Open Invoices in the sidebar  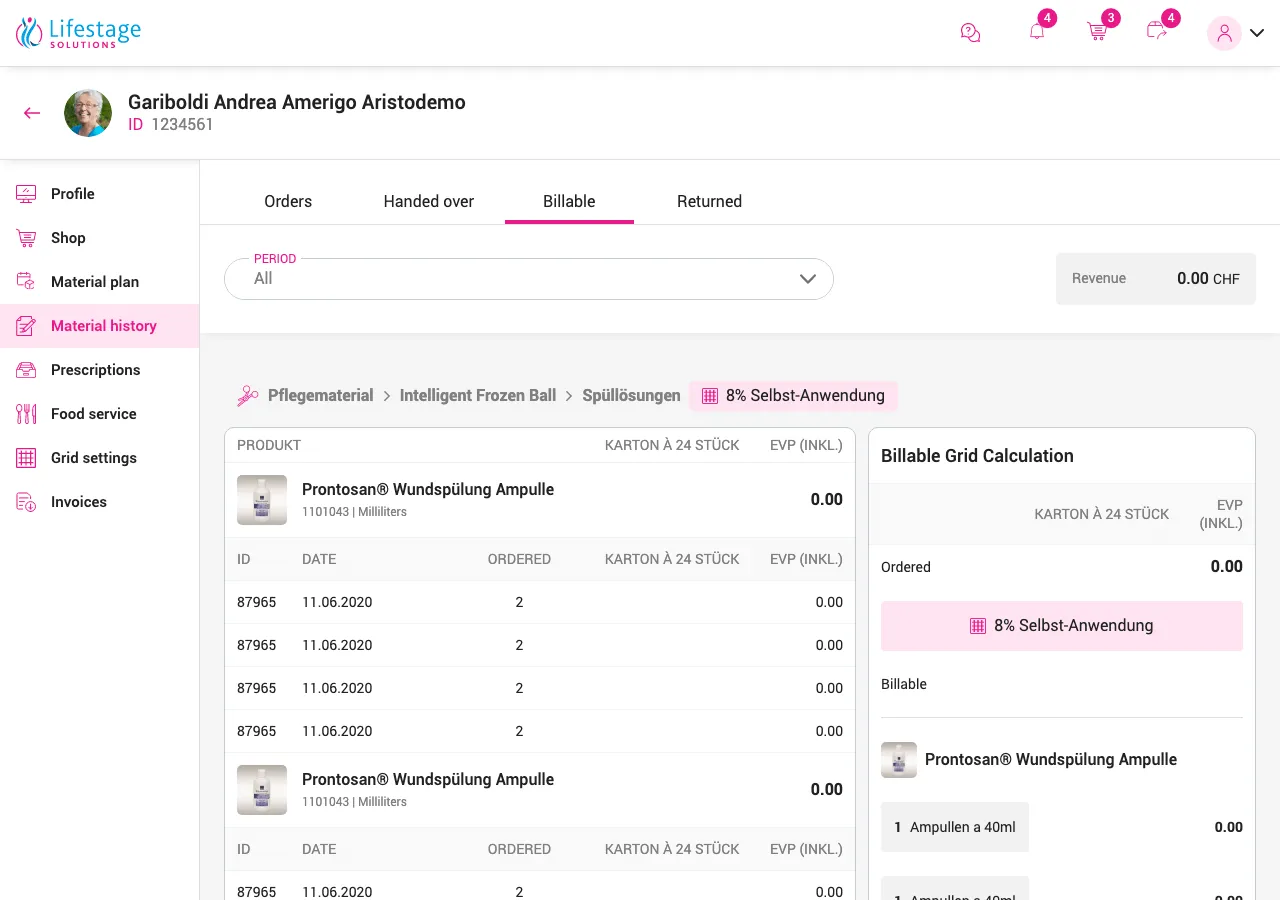pyautogui.click(x=100, y=502)
